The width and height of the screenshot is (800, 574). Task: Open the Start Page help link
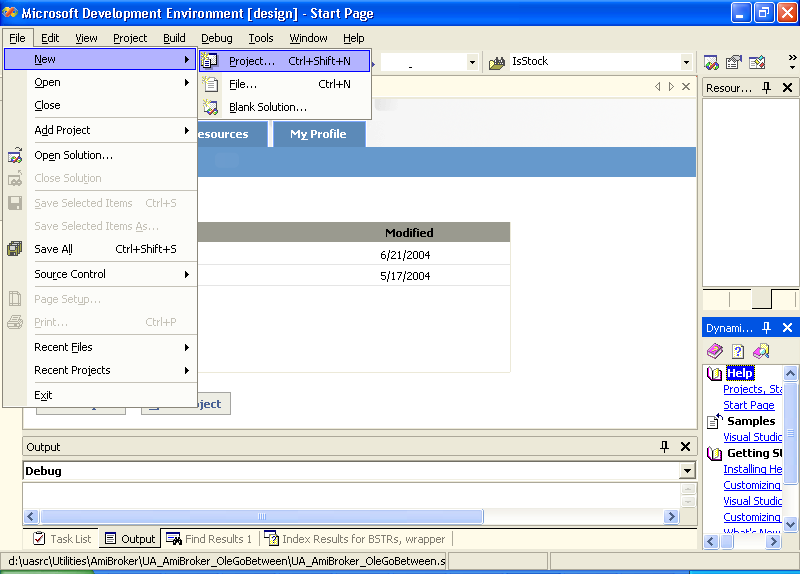(x=748, y=405)
